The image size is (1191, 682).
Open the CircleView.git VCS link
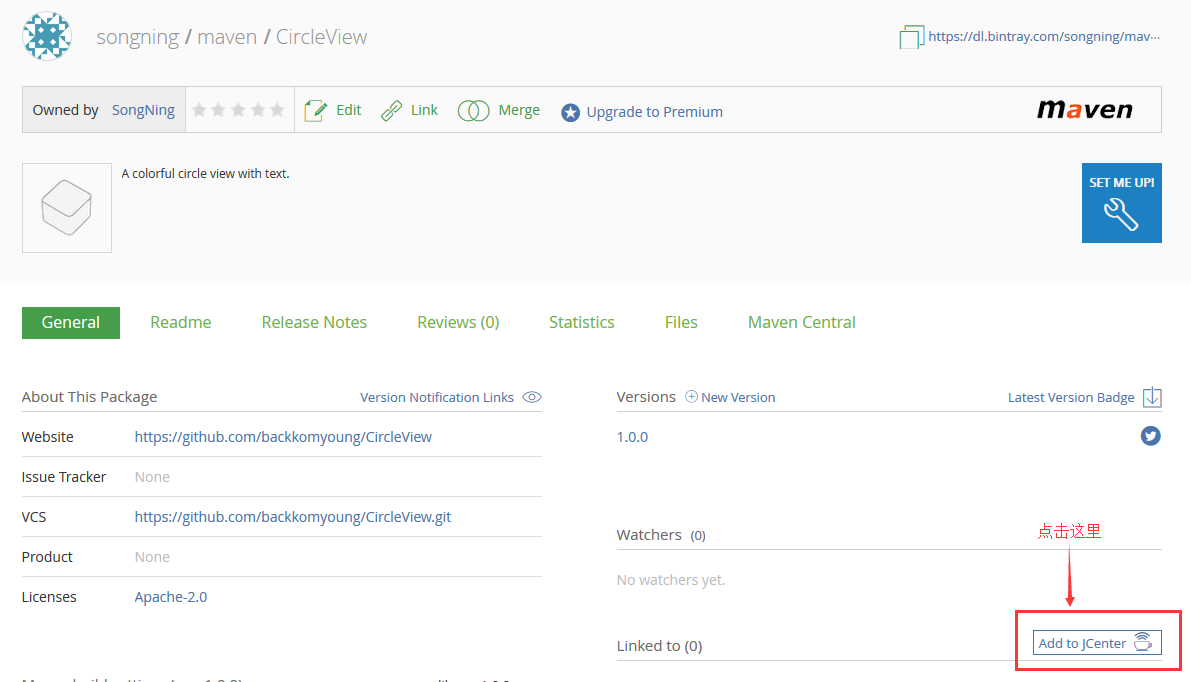coord(292,516)
